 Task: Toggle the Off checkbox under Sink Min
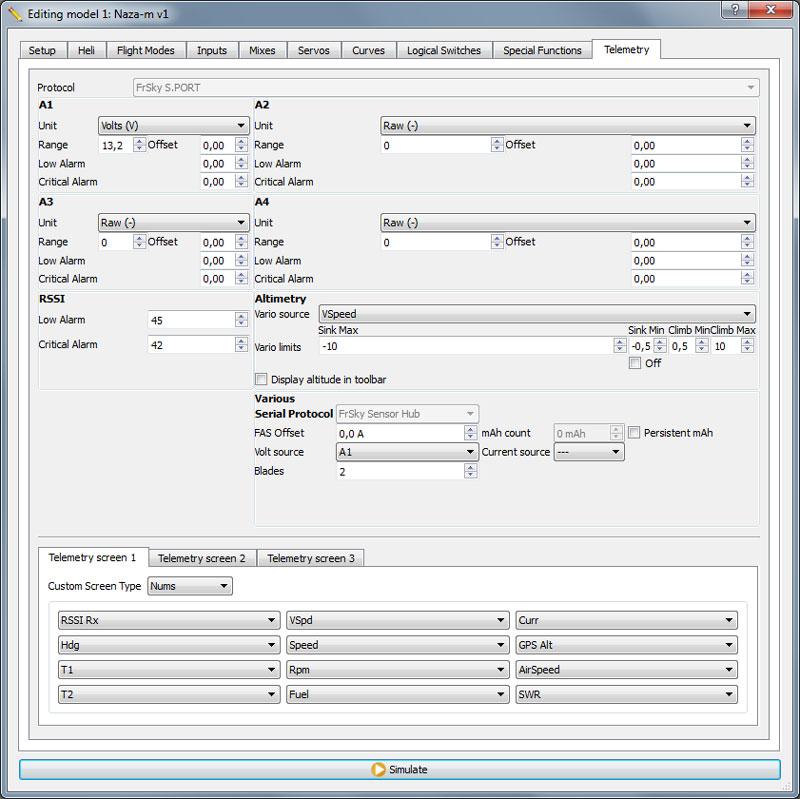click(x=634, y=363)
